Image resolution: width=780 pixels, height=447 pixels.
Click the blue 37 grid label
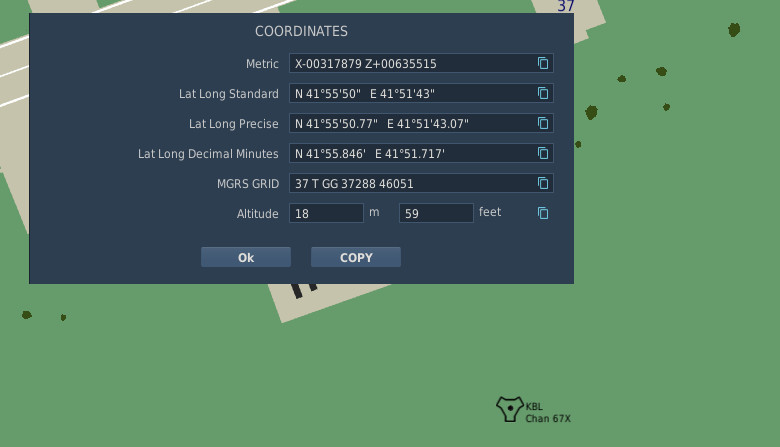566,6
